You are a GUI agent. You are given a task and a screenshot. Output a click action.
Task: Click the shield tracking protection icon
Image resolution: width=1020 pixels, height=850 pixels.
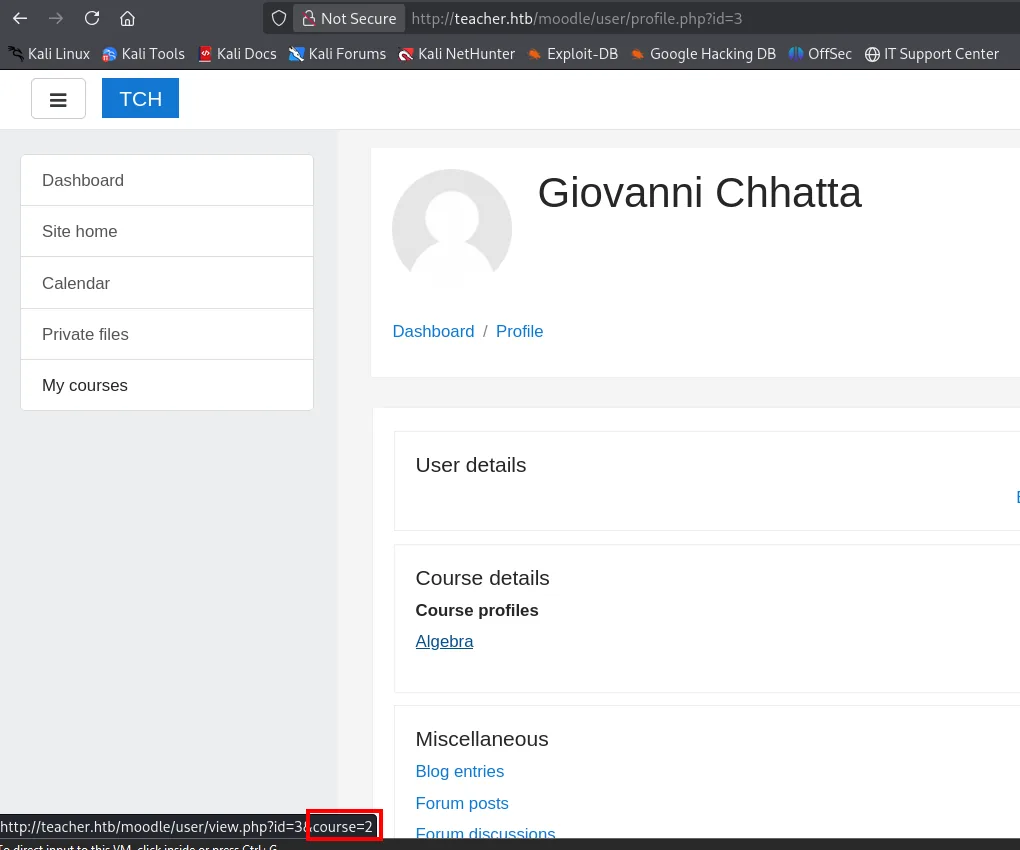pos(278,18)
